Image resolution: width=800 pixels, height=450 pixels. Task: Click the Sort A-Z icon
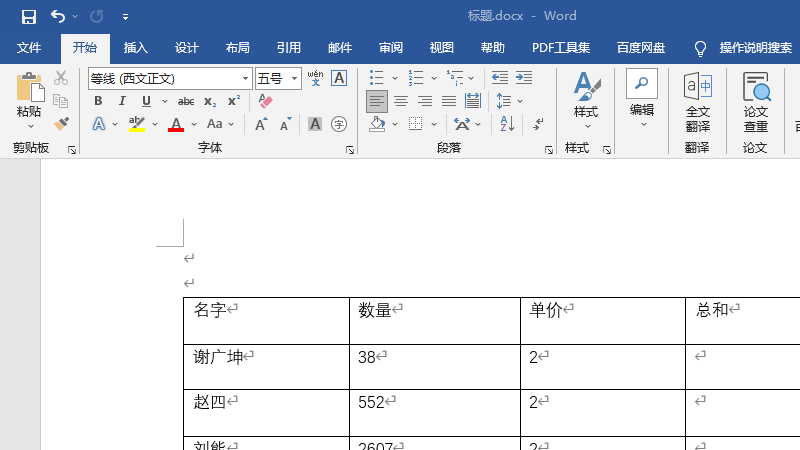pyautogui.click(x=506, y=124)
